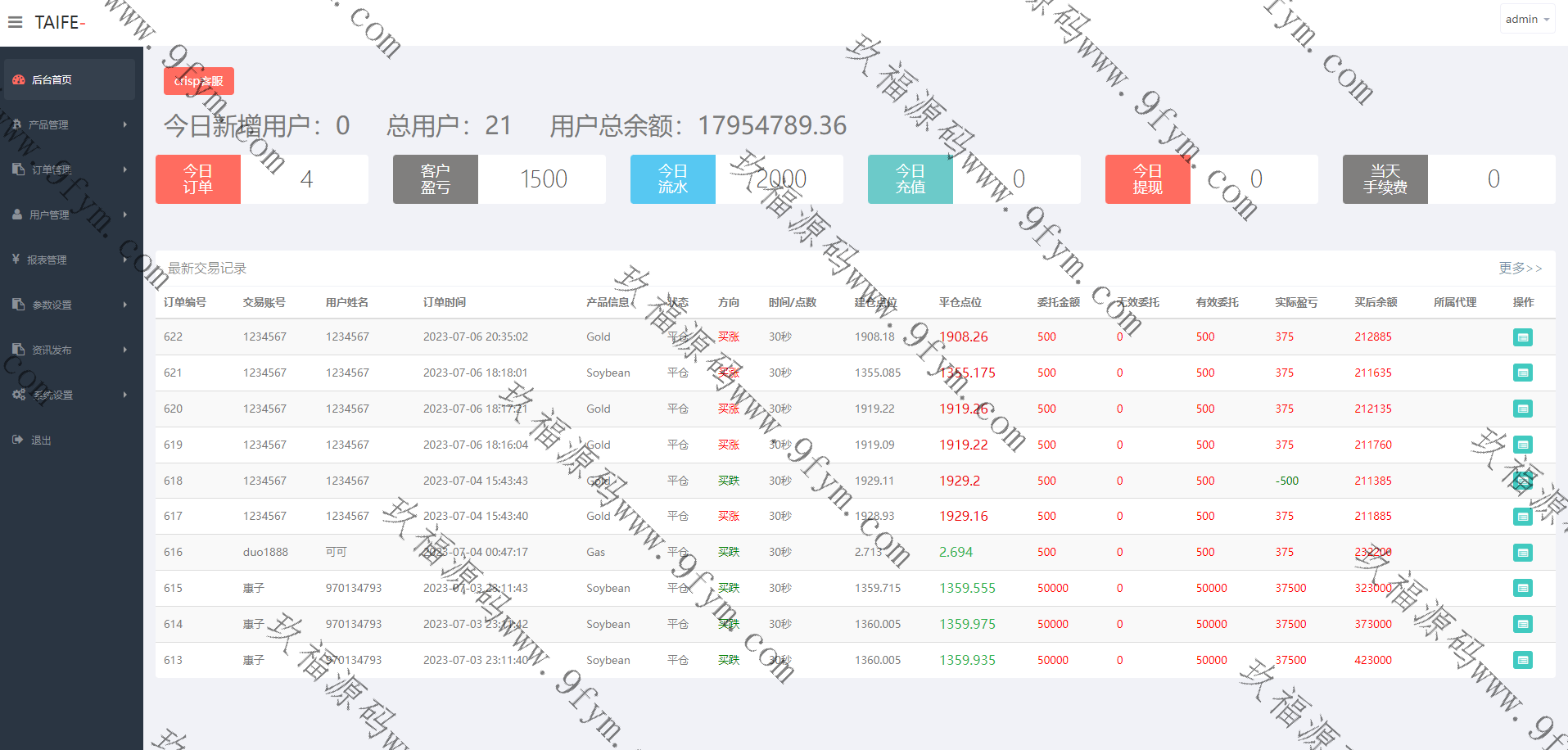
Task: Expand the 订单管理 sidebar menu
Action: (70, 169)
